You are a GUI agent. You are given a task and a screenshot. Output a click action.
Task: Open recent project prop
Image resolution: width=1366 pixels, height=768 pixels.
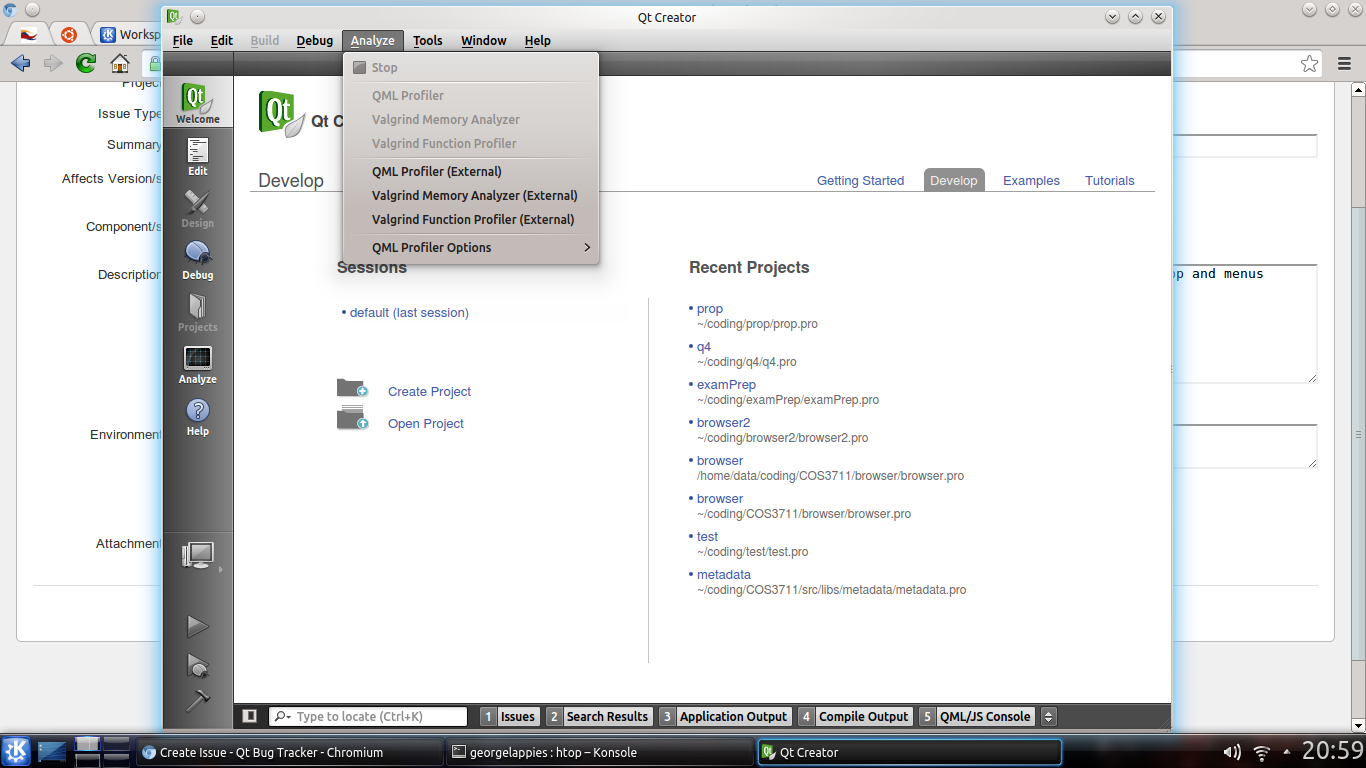tap(710, 309)
